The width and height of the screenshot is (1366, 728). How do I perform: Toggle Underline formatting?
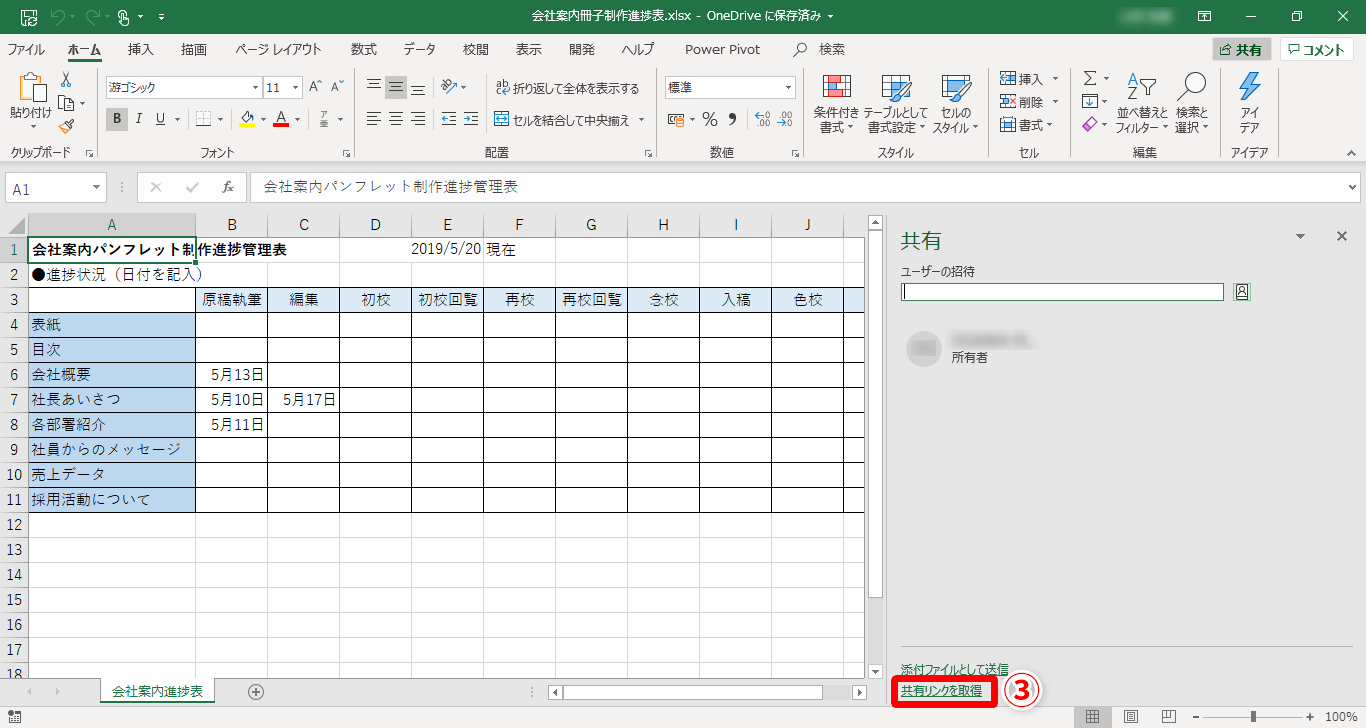(159, 119)
